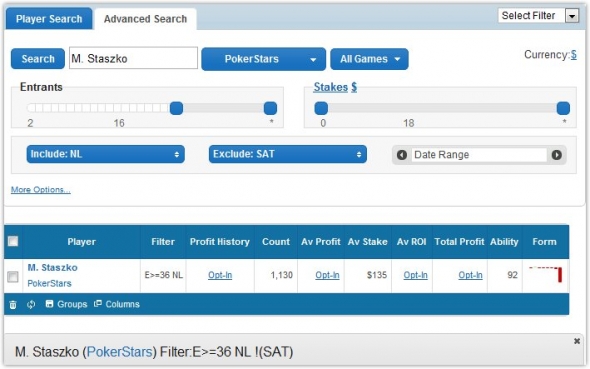Open Groups in table footer
The width and height of the screenshot is (590, 369).
click(x=66, y=304)
